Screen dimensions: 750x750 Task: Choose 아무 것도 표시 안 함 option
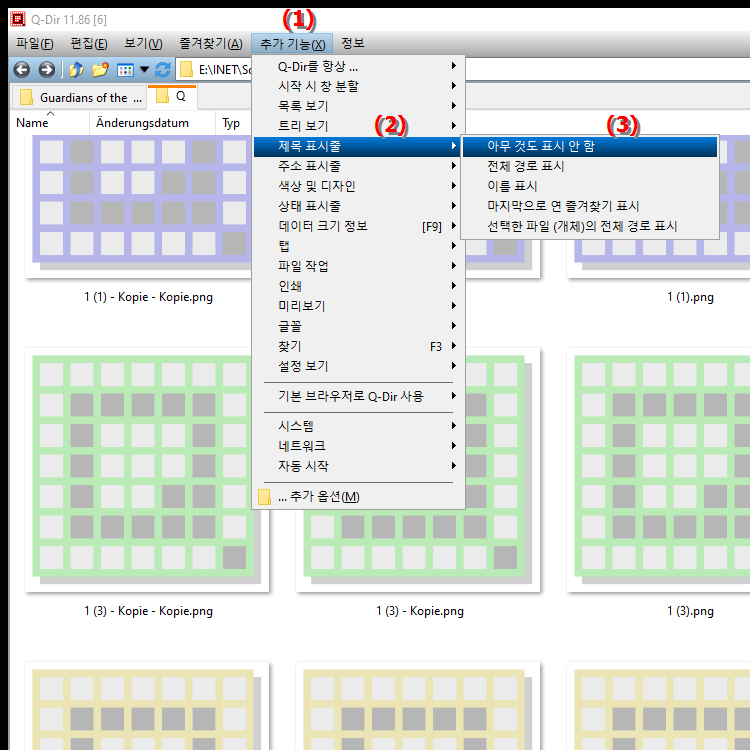590,146
